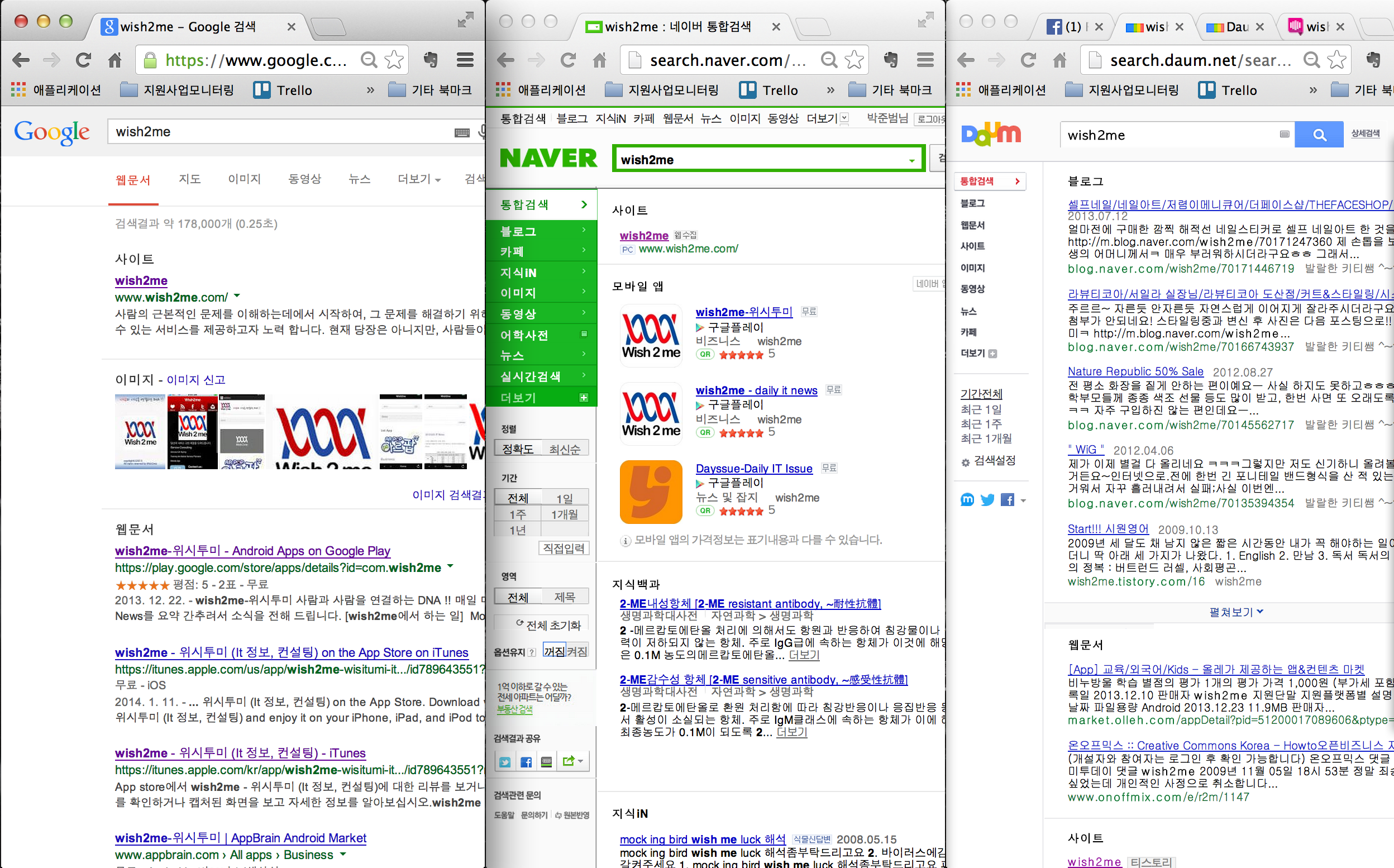1394x868 pixels.
Task: Expand 더보기 in Daum left sidebar
Action: point(978,354)
